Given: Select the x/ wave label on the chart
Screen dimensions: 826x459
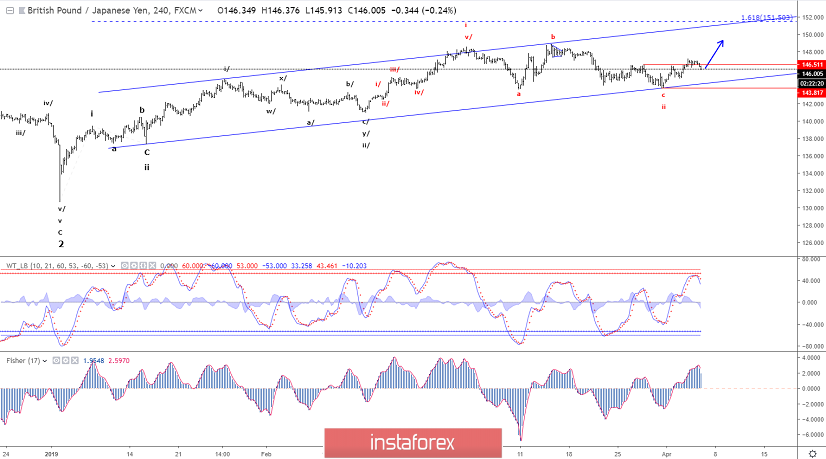Looking at the screenshot, I should [283, 79].
